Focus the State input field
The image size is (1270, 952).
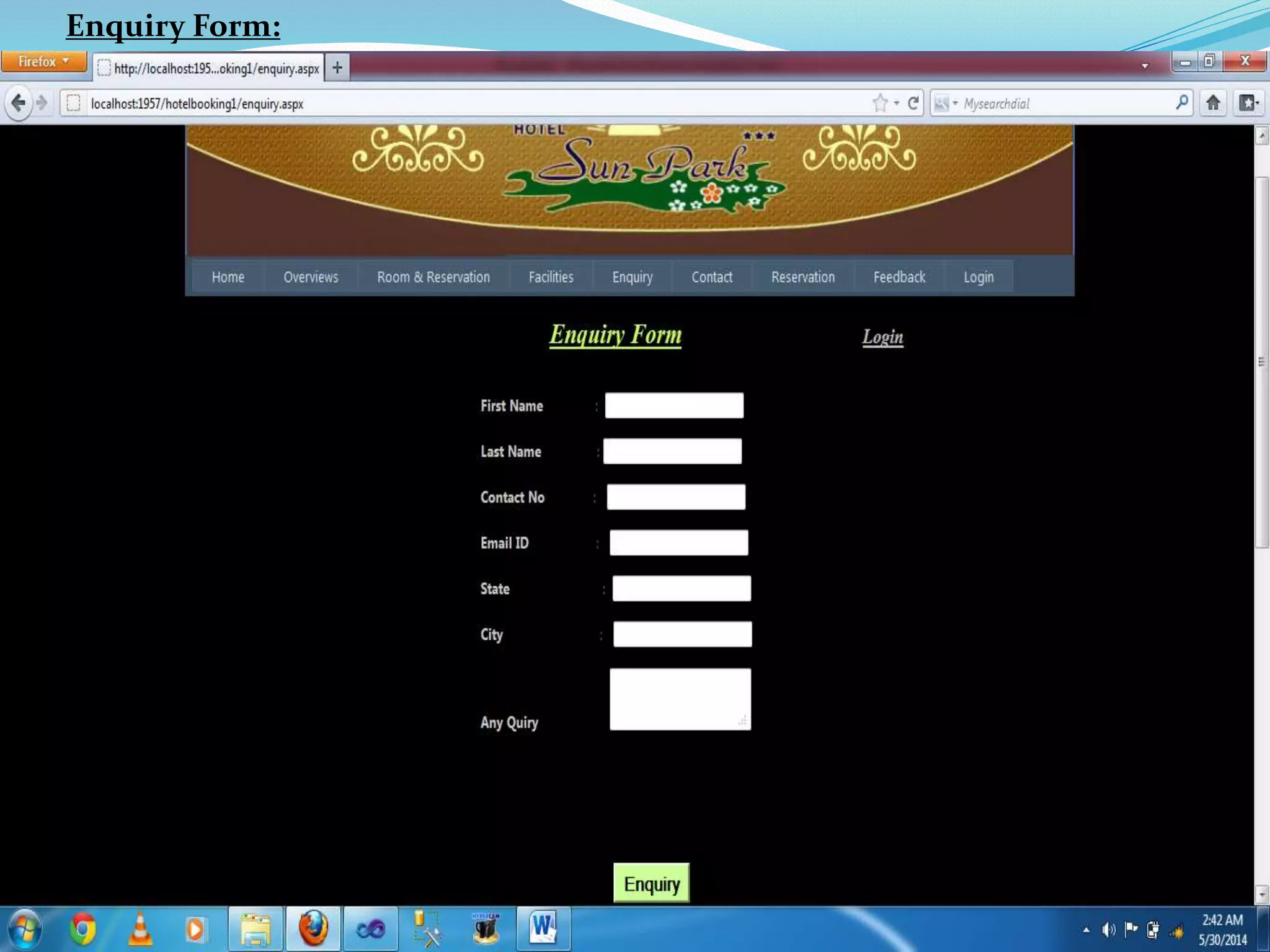[x=682, y=588]
